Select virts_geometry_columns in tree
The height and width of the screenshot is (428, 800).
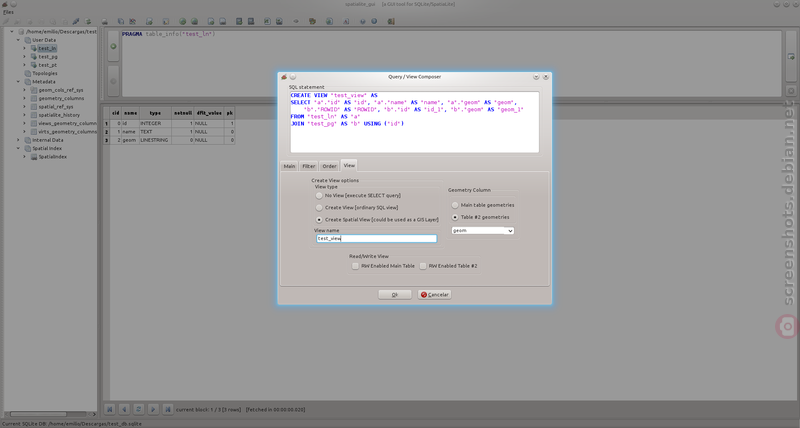pos(67,132)
